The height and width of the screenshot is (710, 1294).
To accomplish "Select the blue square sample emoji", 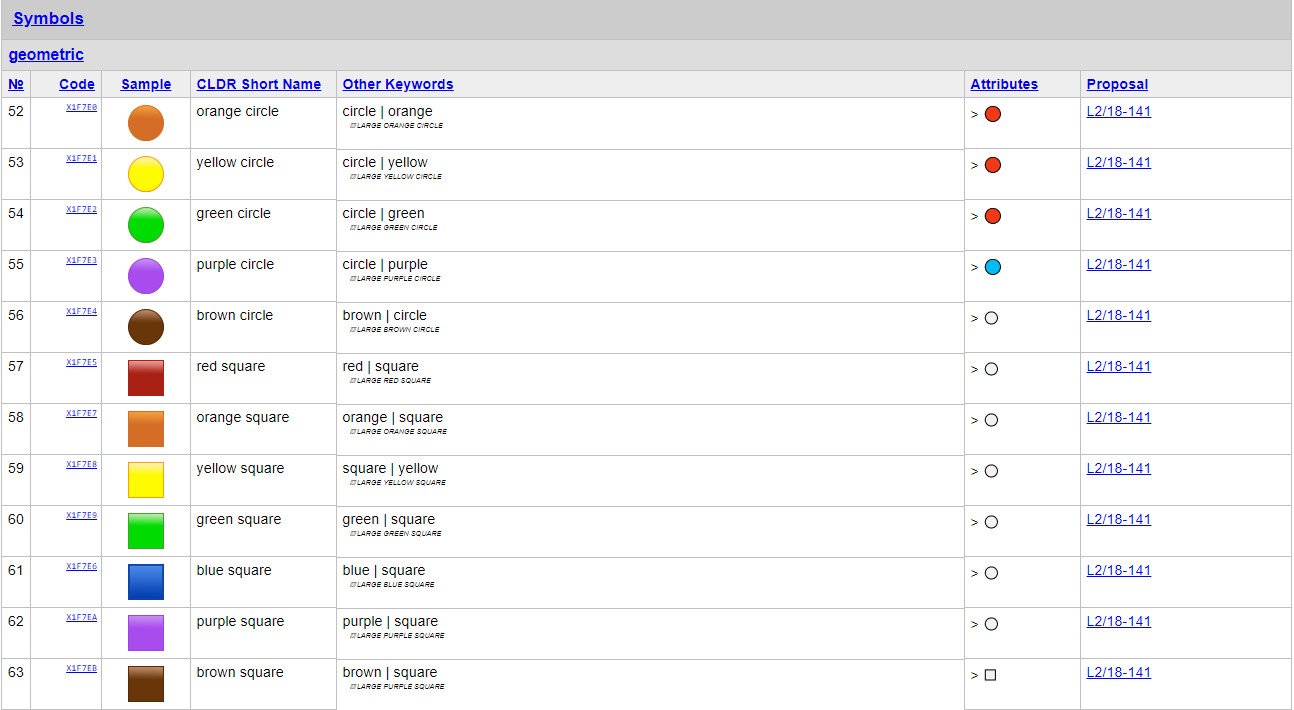I will click(146, 582).
